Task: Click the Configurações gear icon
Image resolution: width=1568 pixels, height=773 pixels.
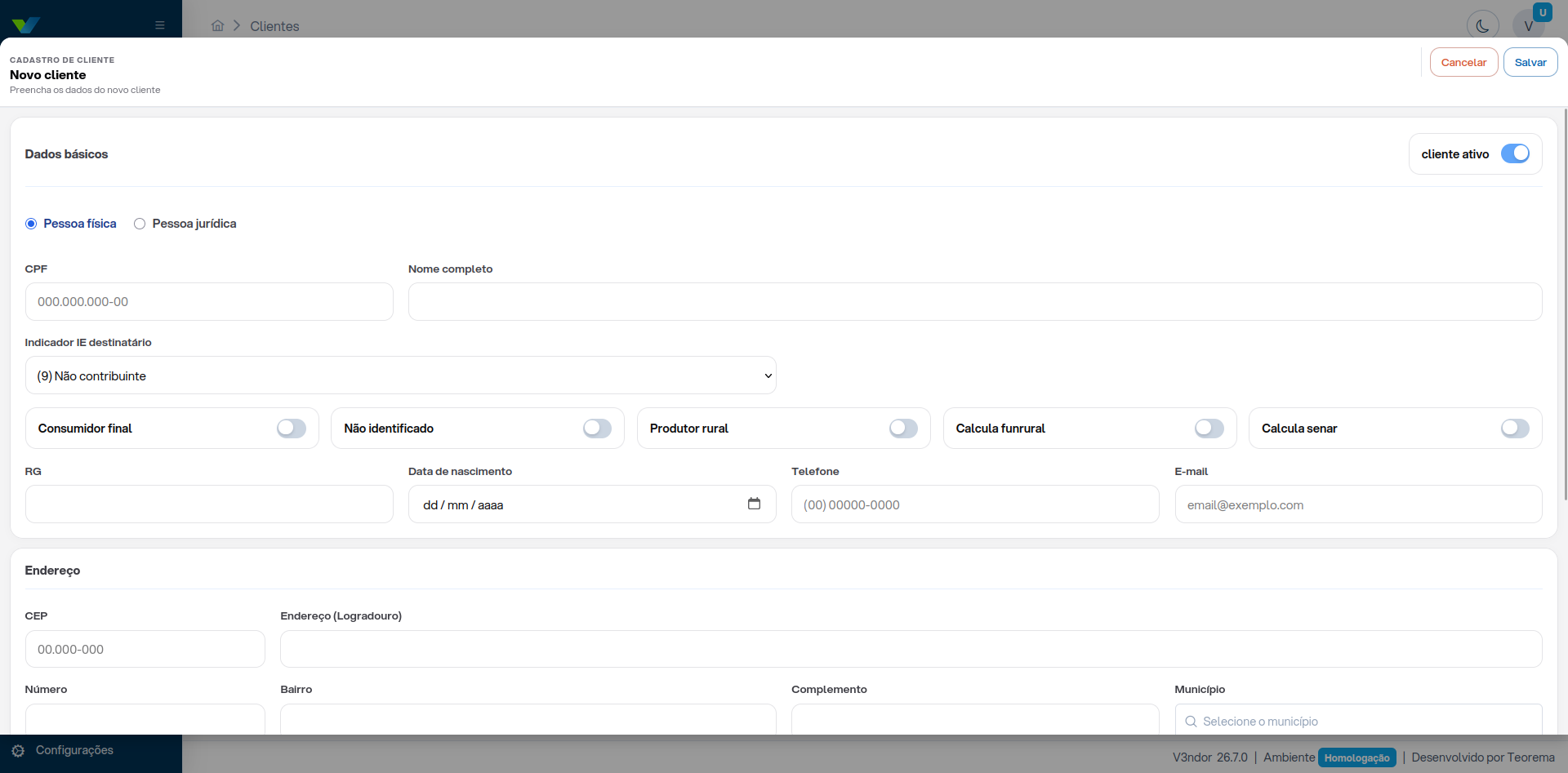Action: (18, 750)
